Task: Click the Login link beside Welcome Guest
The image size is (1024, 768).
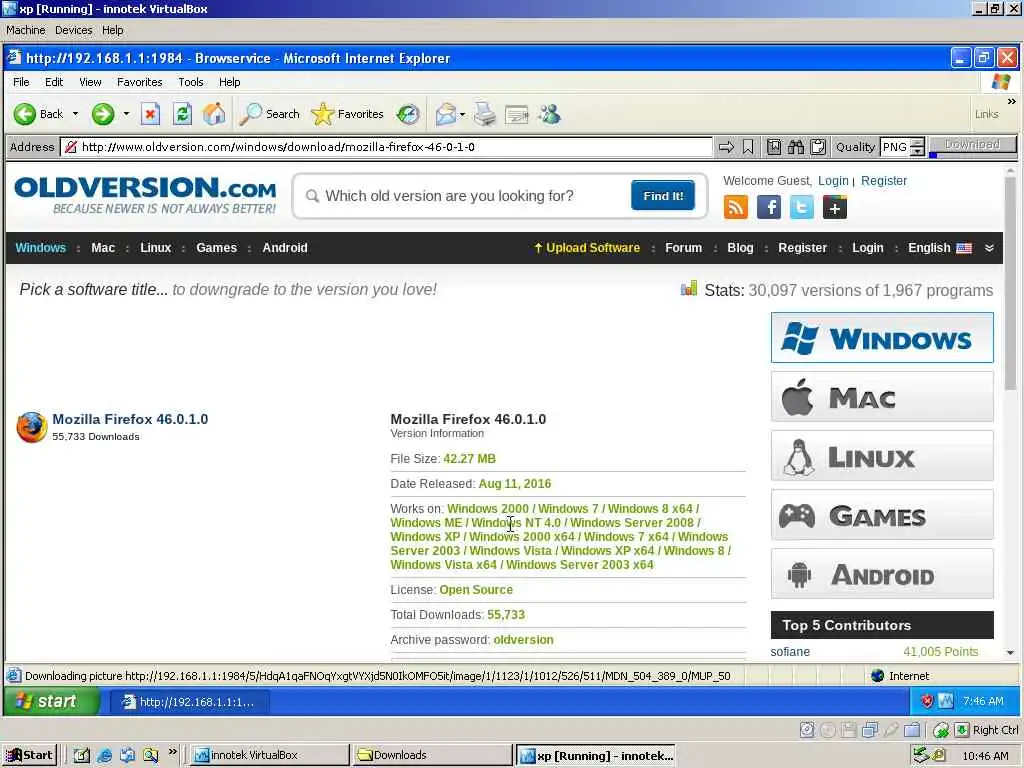Action: (833, 181)
